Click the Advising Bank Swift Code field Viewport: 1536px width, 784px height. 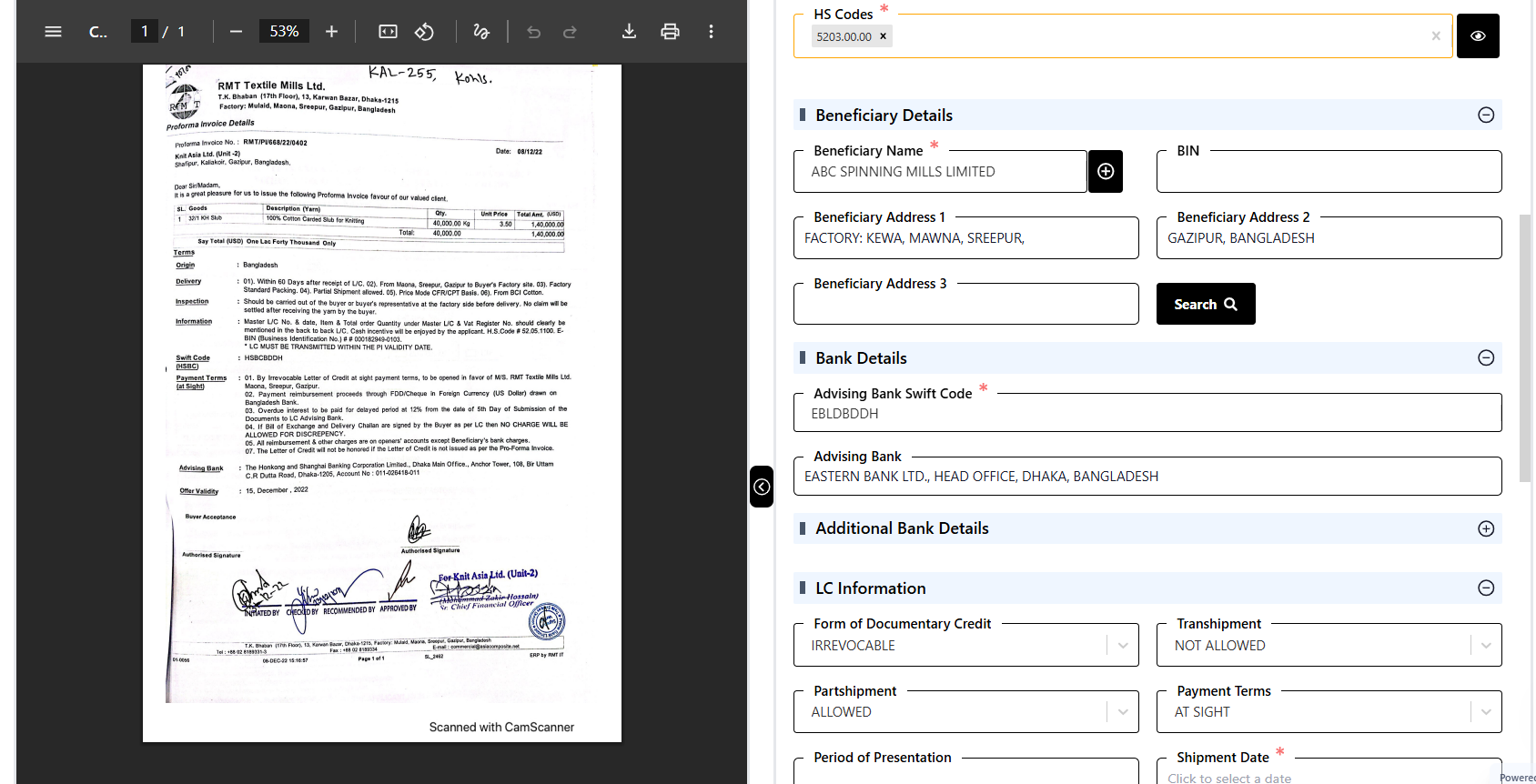[1147, 414]
